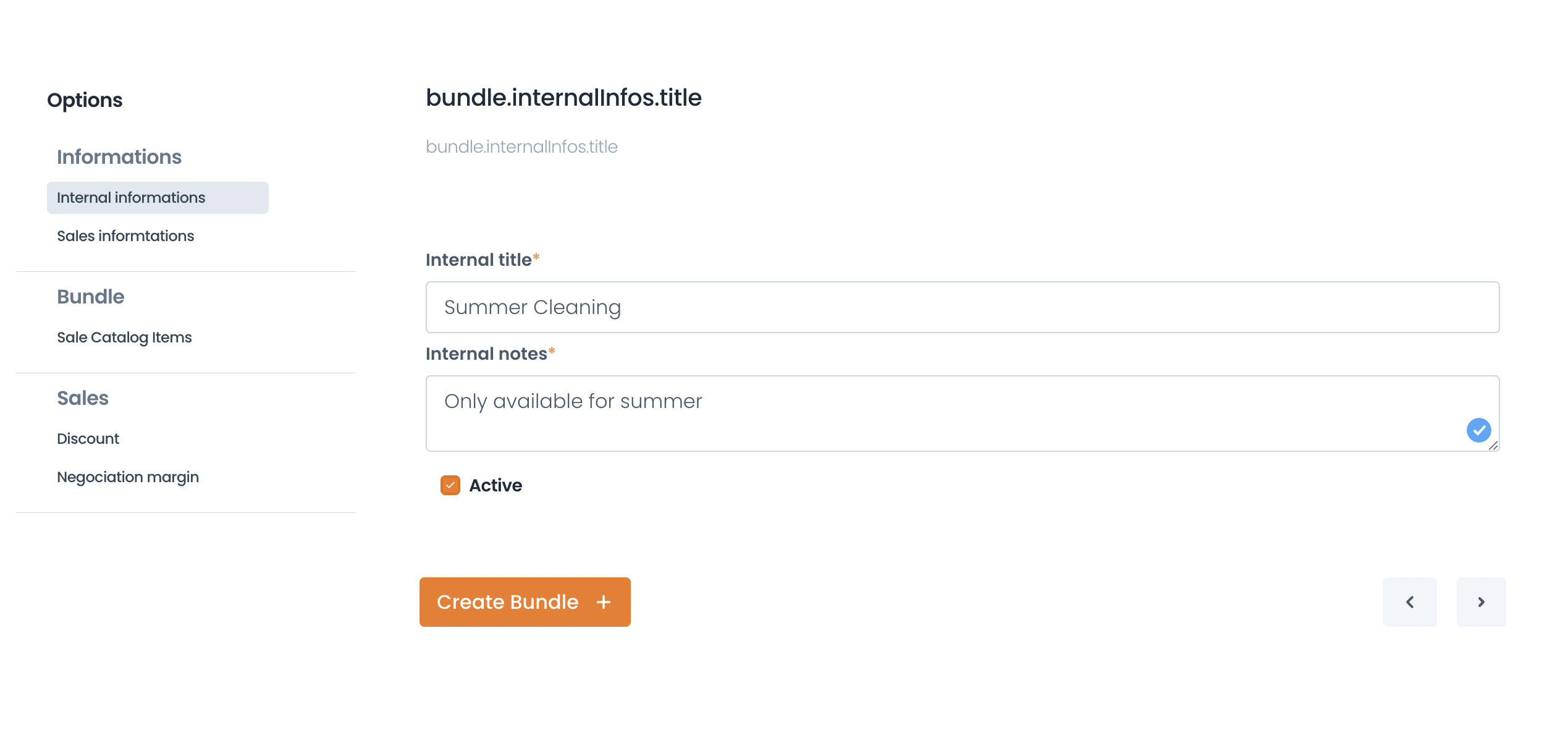Toggle the Active checkbox
Image resolution: width=1568 pixels, height=743 pixels.
coord(450,485)
